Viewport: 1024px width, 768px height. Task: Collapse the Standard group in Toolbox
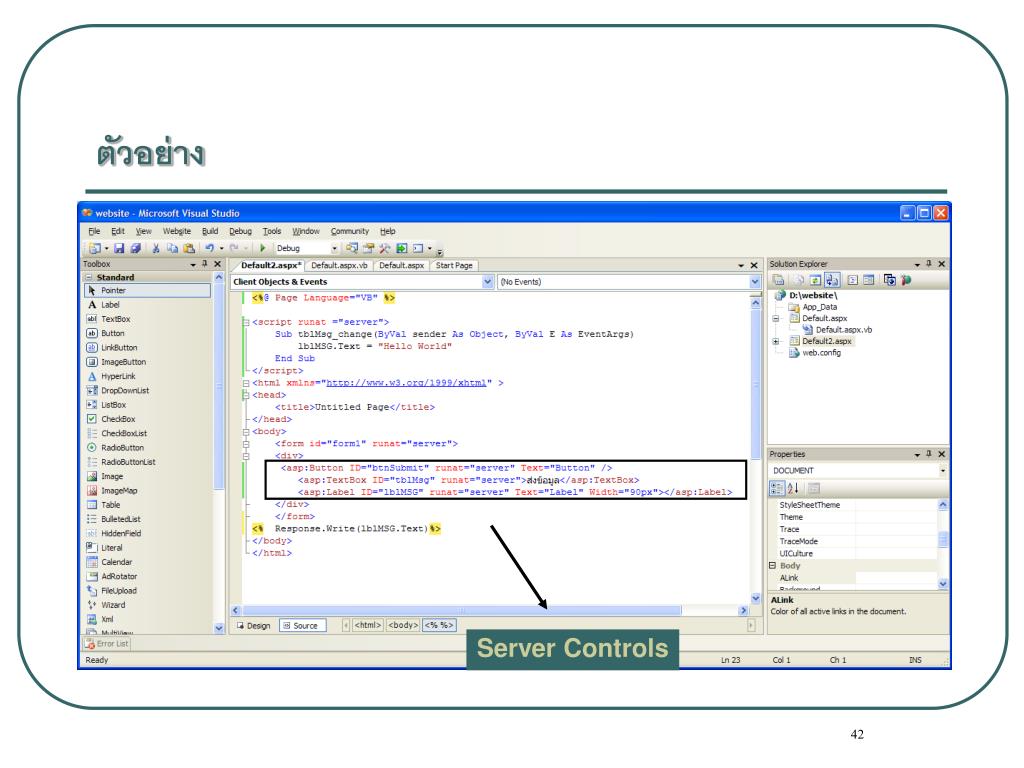[89, 278]
